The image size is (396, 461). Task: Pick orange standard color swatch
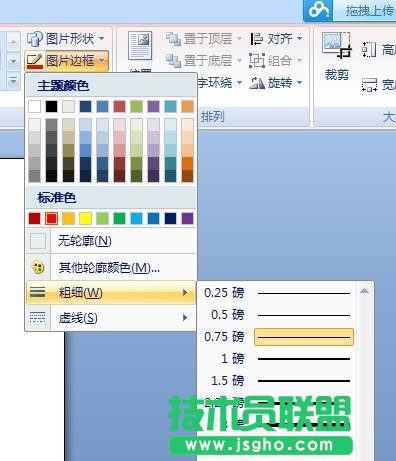click(x=68, y=218)
